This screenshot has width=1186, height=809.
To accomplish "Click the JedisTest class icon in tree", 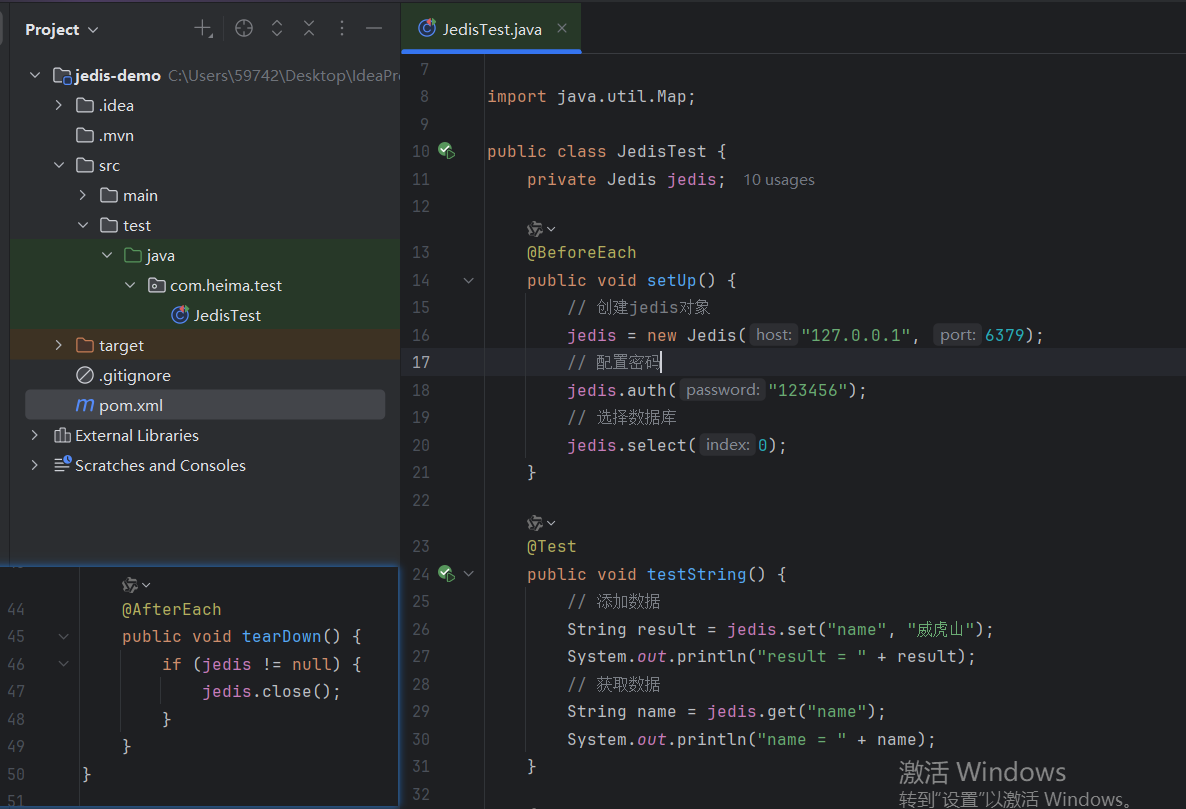I will click(180, 315).
